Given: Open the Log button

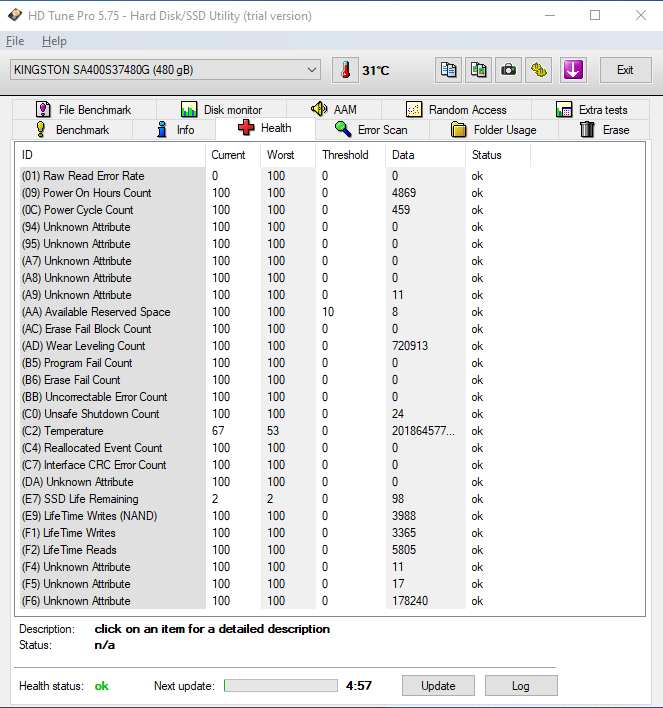Looking at the screenshot, I should click(521, 686).
